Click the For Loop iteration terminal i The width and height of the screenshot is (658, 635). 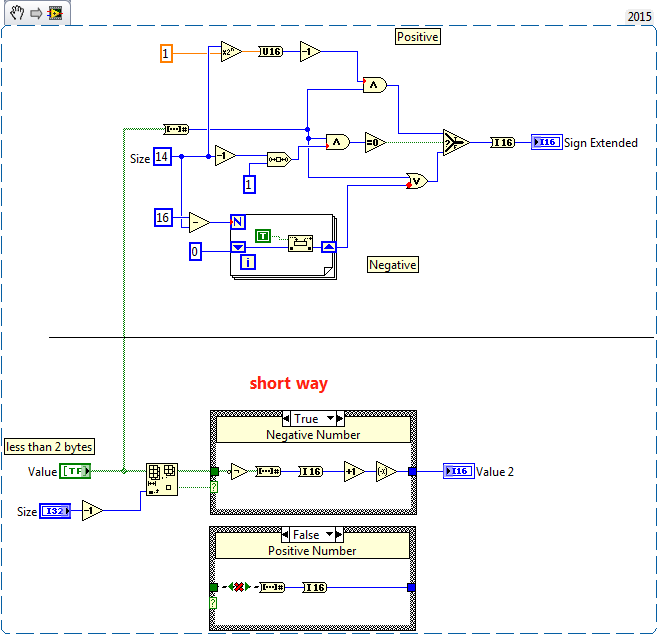(x=248, y=262)
